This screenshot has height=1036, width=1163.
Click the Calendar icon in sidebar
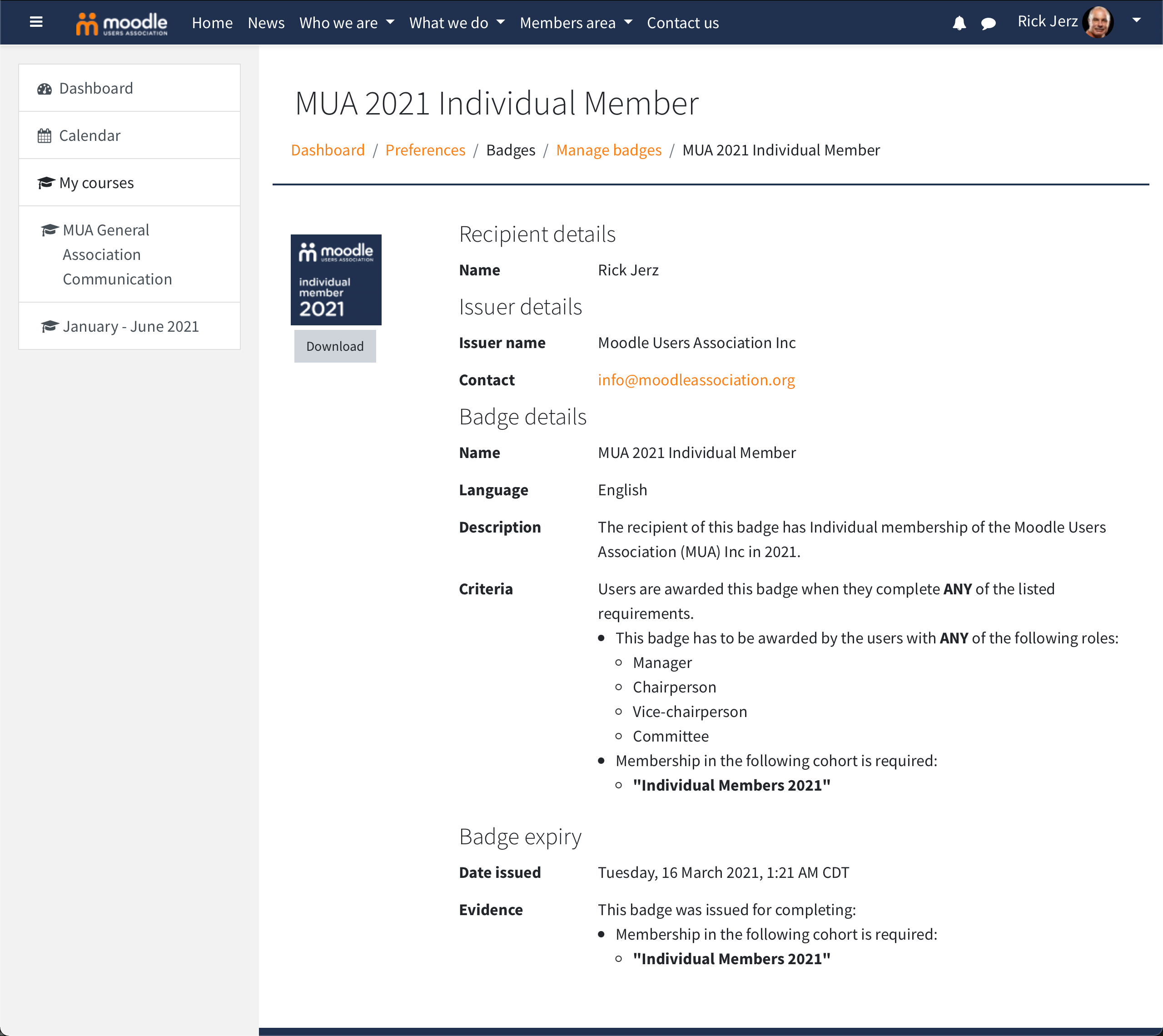tap(45, 136)
